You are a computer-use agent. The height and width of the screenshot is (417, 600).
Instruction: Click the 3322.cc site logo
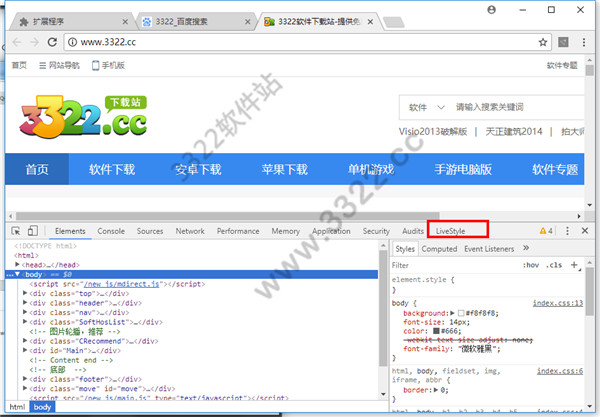[83, 116]
